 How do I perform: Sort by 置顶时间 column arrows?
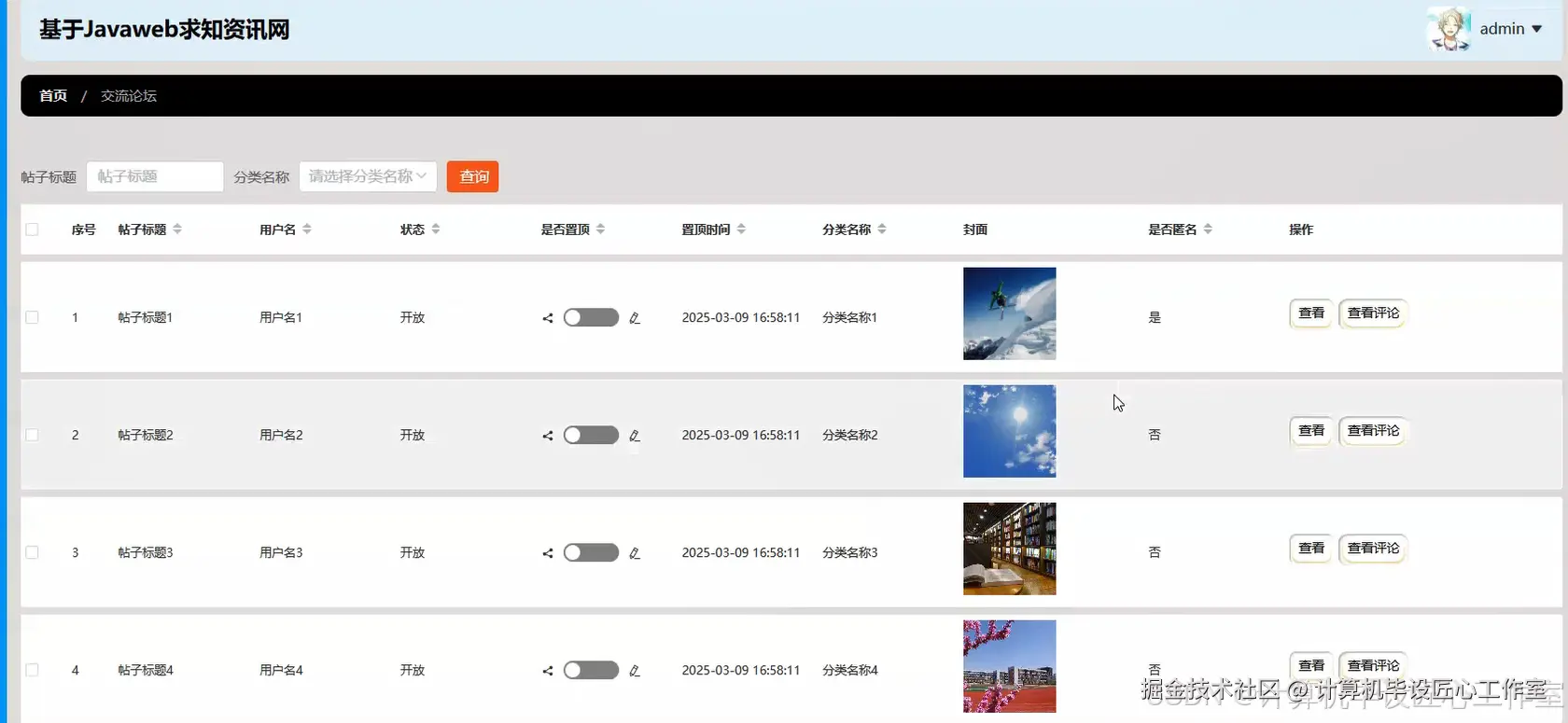pyautogui.click(x=741, y=229)
